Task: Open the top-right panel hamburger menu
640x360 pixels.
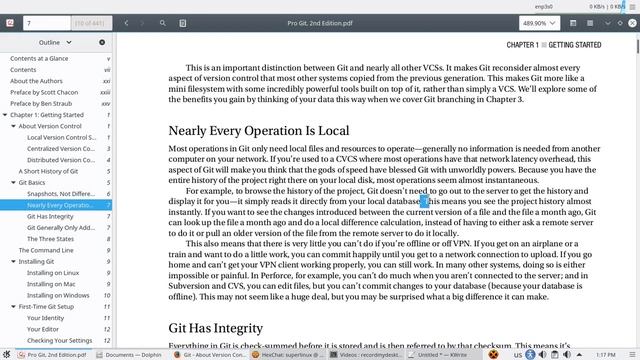Action: tap(633, 7)
